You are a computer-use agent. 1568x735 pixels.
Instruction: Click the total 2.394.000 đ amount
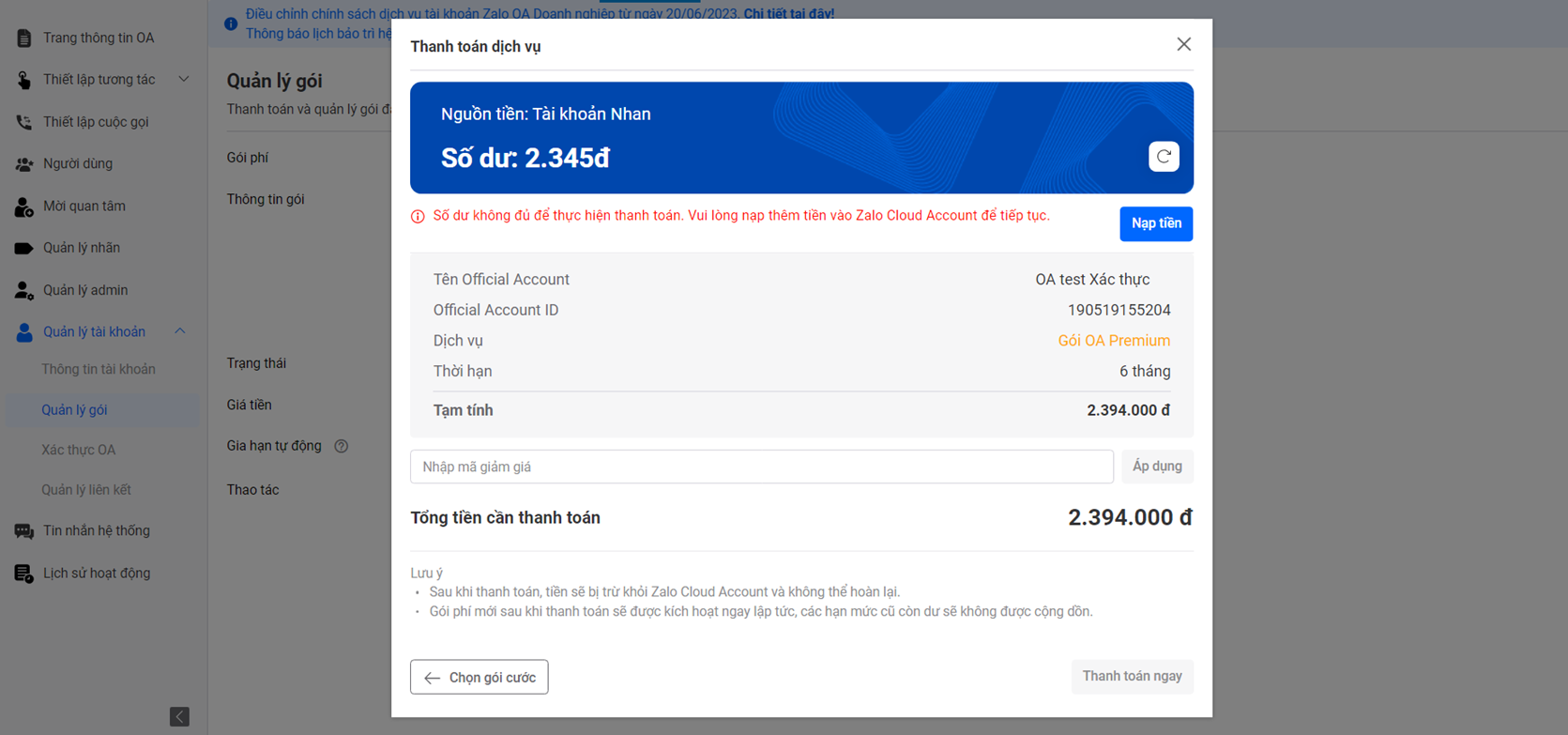point(1130,517)
